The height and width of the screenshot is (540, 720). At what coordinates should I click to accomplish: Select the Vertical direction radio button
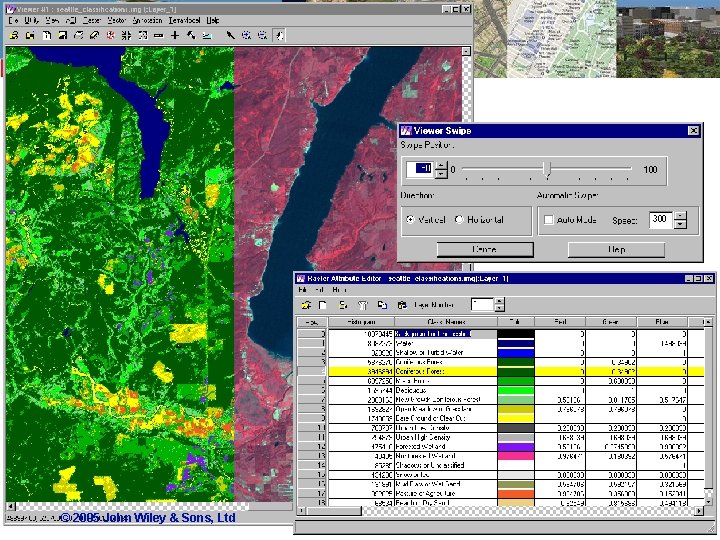click(410, 220)
